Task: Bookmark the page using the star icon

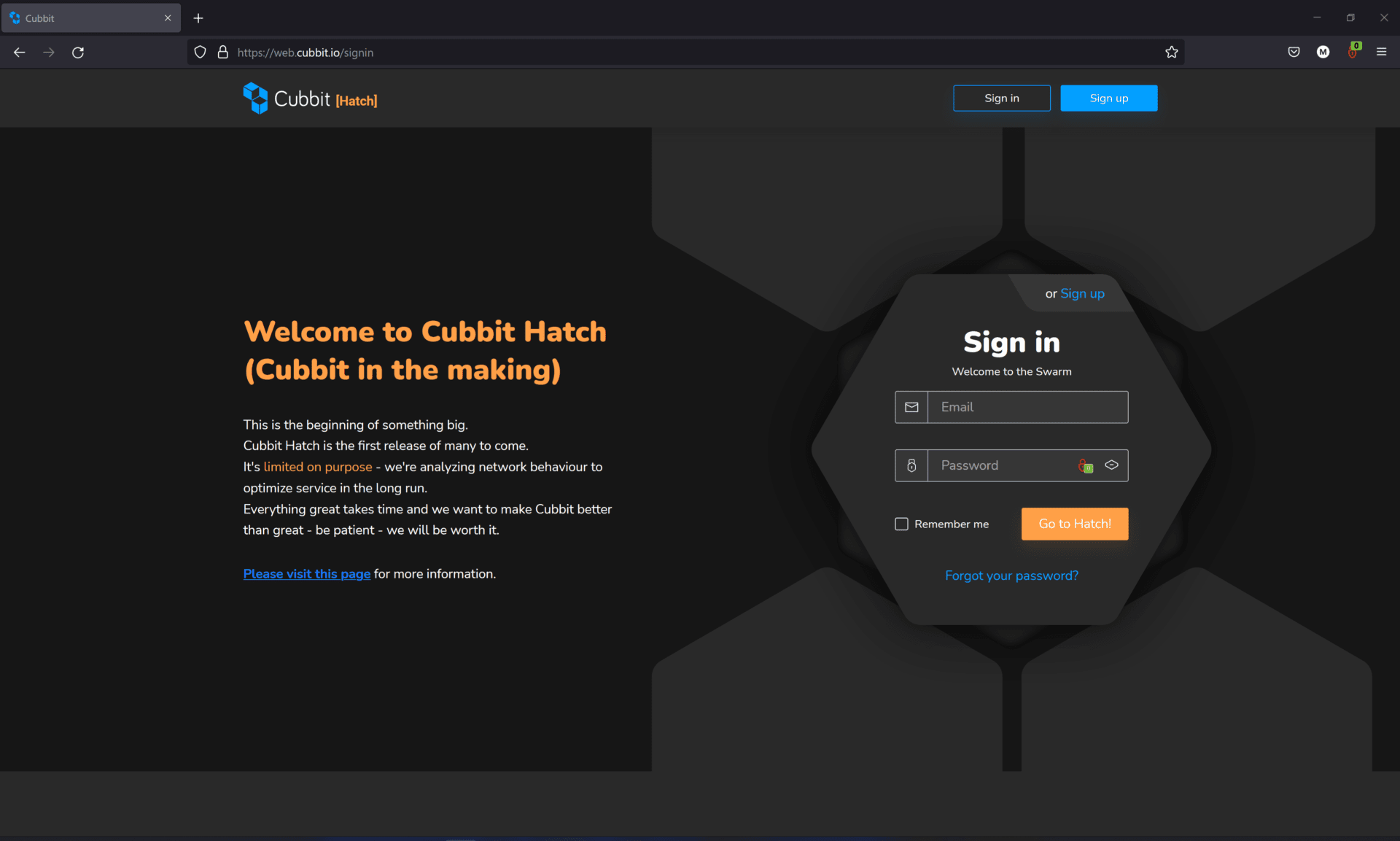Action: pyautogui.click(x=1172, y=52)
